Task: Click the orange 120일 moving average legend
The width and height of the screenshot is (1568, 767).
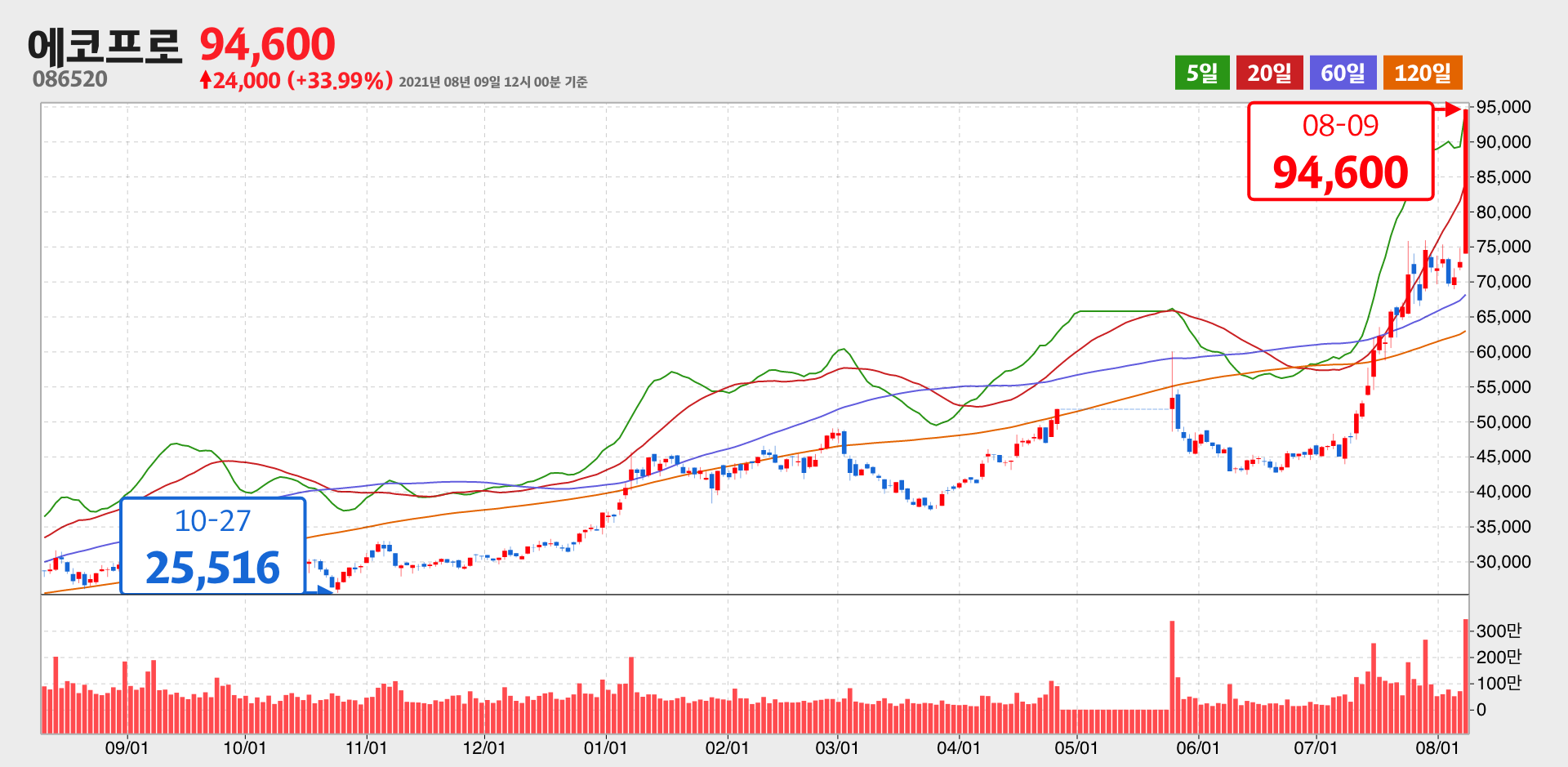Action: pyautogui.click(x=1423, y=73)
